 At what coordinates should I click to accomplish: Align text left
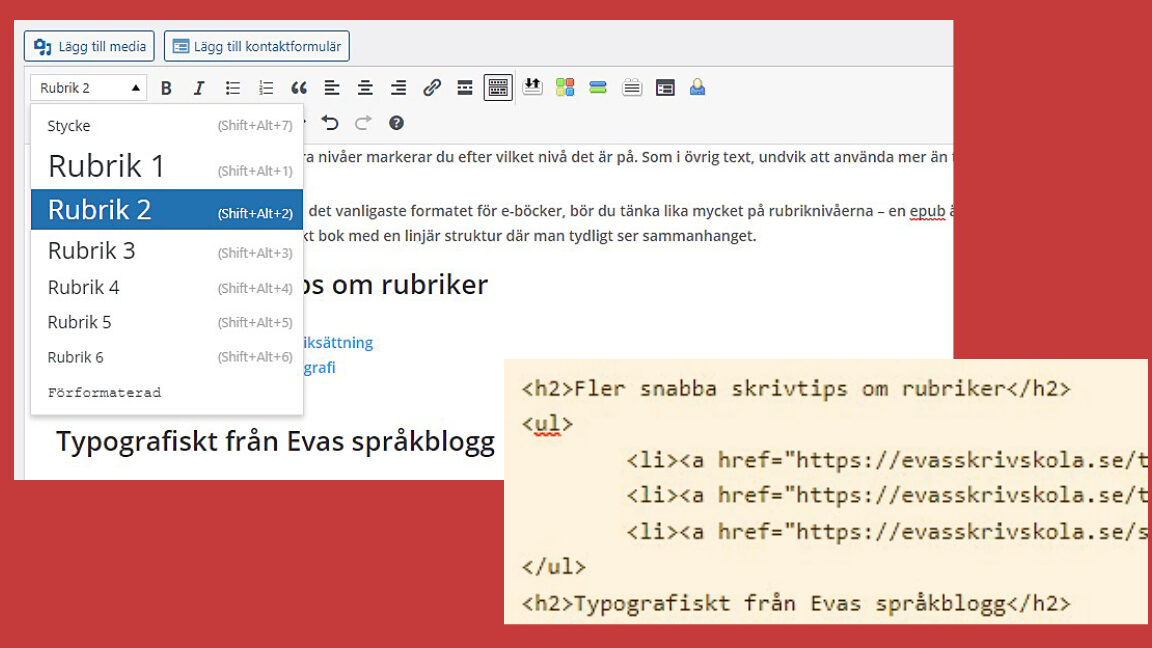(332, 88)
